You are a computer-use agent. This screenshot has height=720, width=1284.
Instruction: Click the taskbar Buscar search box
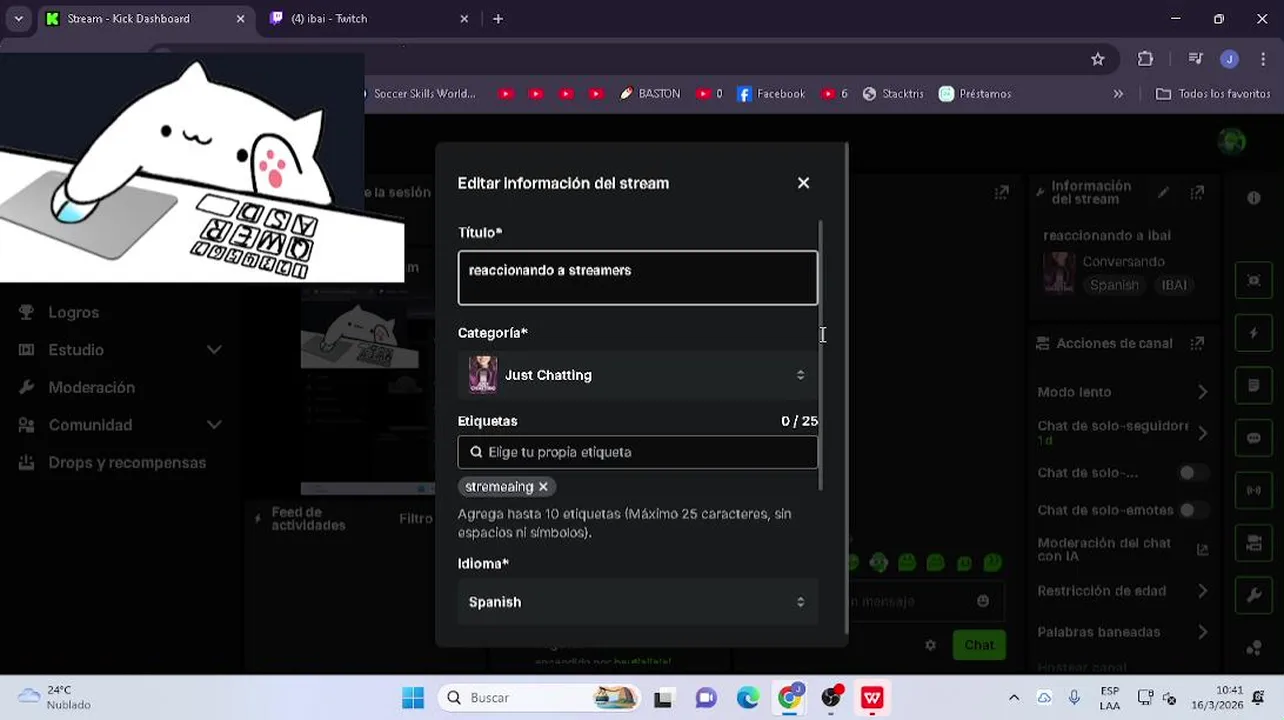click(540, 698)
